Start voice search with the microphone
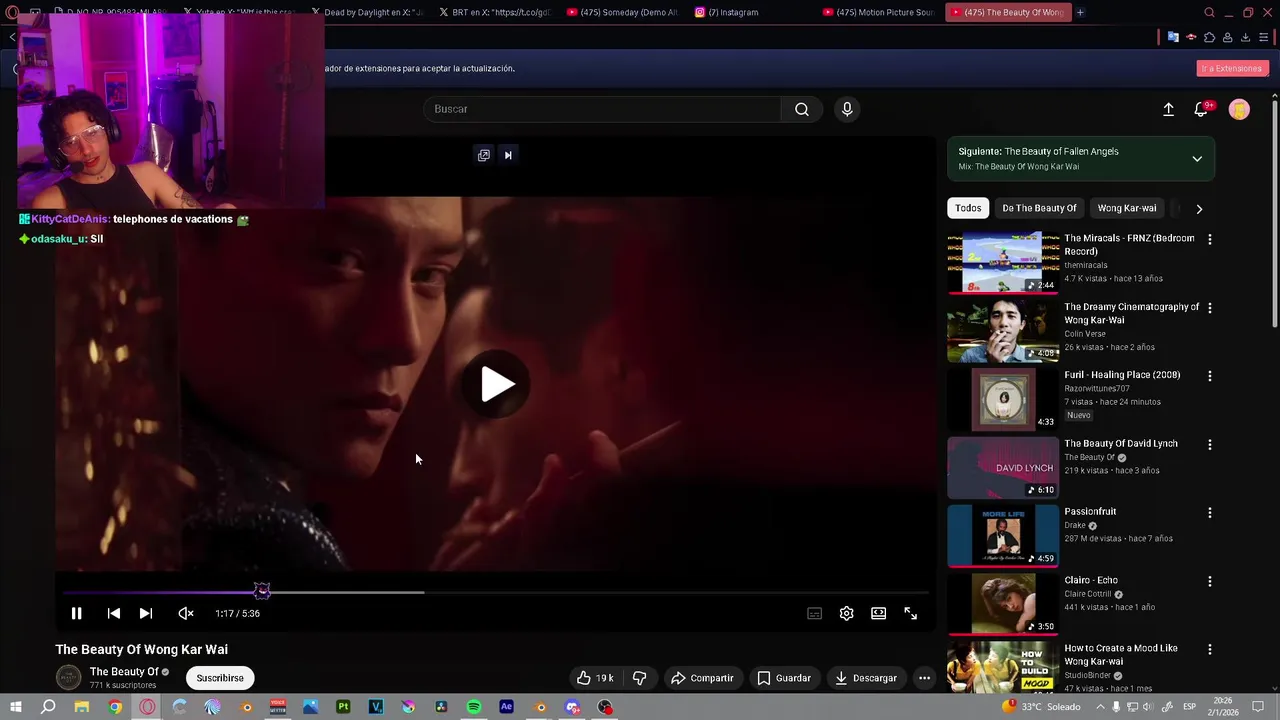The image size is (1280, 720). pos(847,109)
